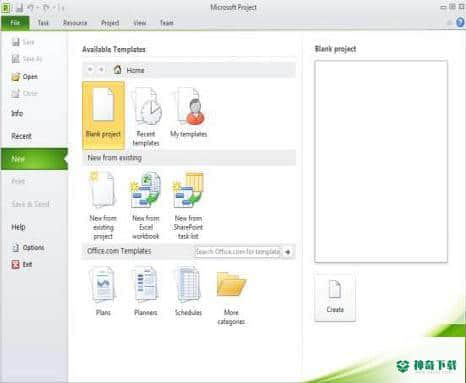The image size is (466, 383).
Task: Click Save in the File sidebar
Action: 23,42
